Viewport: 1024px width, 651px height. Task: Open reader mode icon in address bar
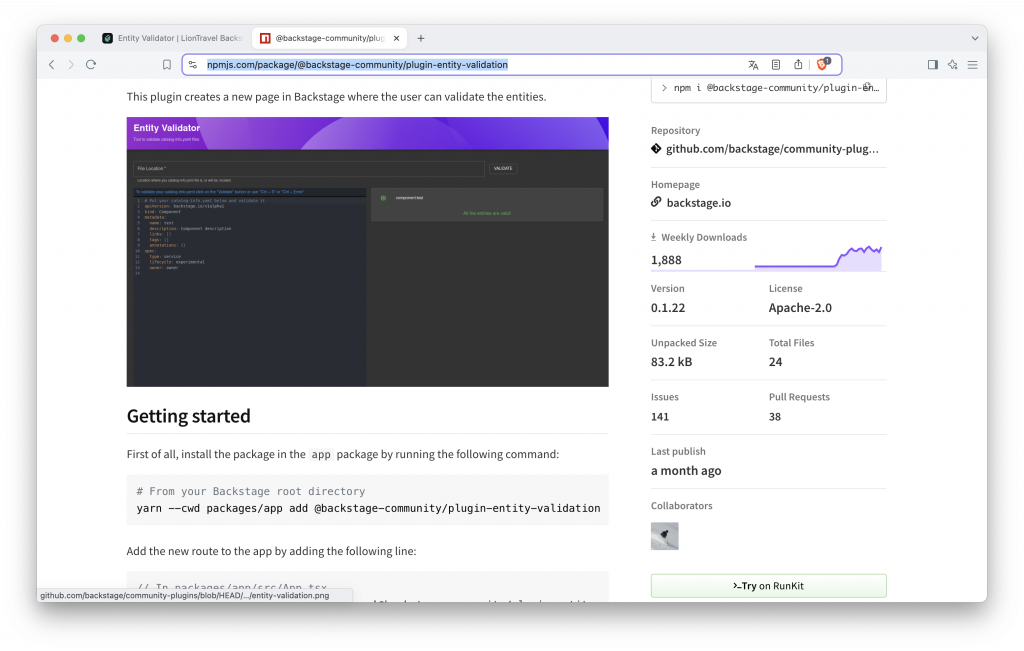pyautogui.click(x=776, y=65)
